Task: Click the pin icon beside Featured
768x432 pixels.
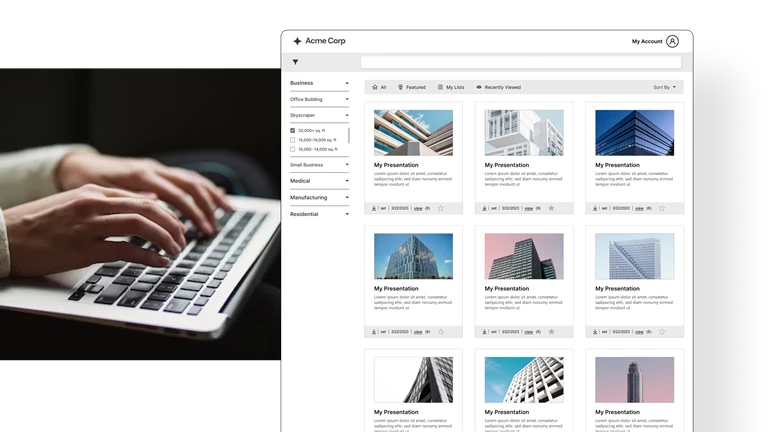Action: [x=400, y=87]
